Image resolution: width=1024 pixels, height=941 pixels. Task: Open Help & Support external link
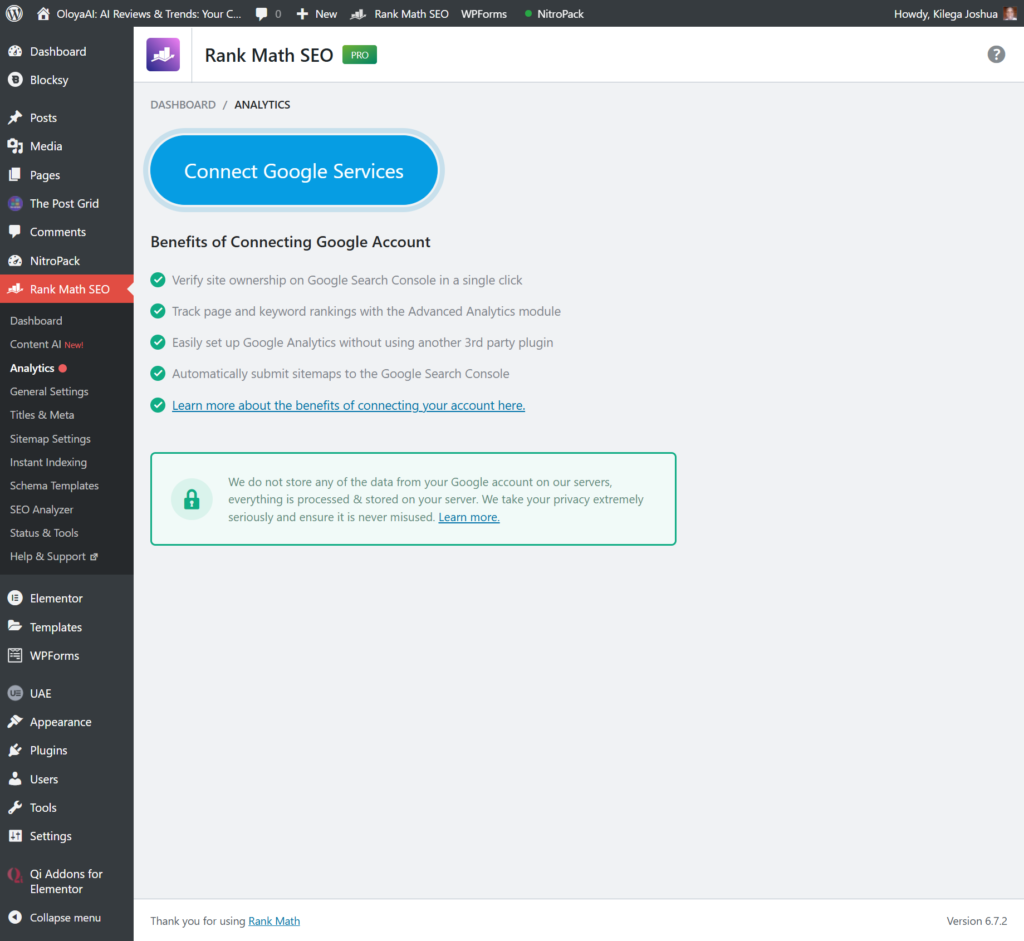(54, 556)
